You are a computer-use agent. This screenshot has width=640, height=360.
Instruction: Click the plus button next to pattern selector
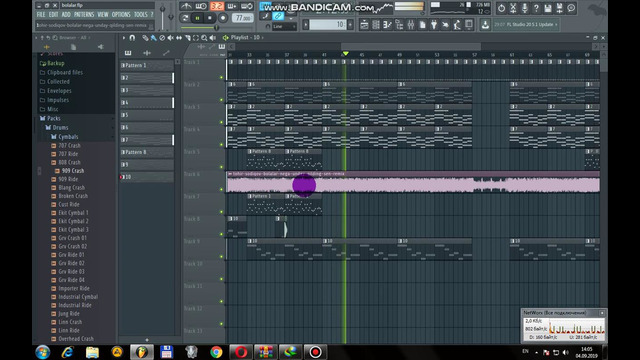coord(350,25)
